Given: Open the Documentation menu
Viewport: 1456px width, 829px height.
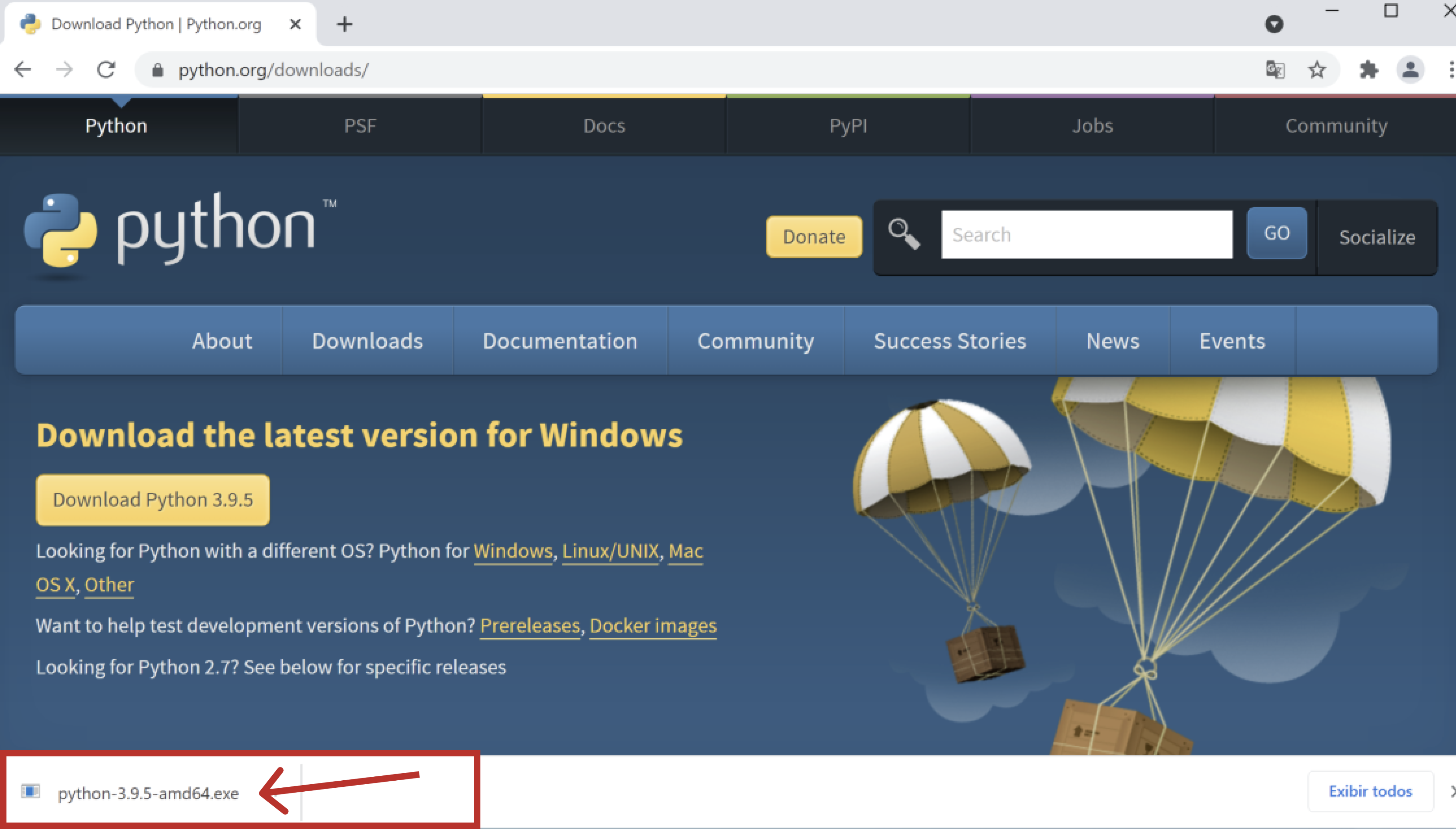Looking at the screenshot, I should pyautogui.click(x=560, y=341).
